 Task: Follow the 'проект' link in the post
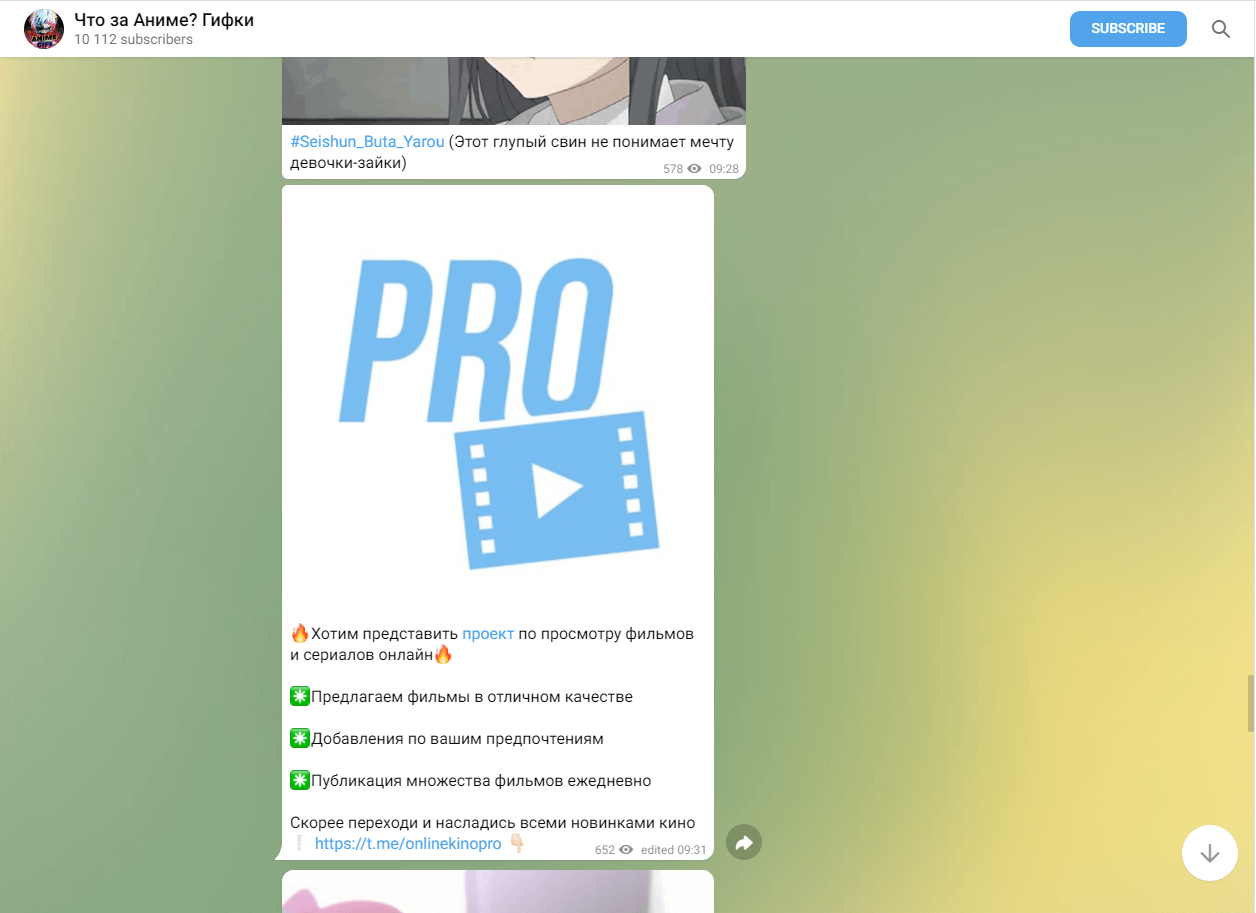488,634
